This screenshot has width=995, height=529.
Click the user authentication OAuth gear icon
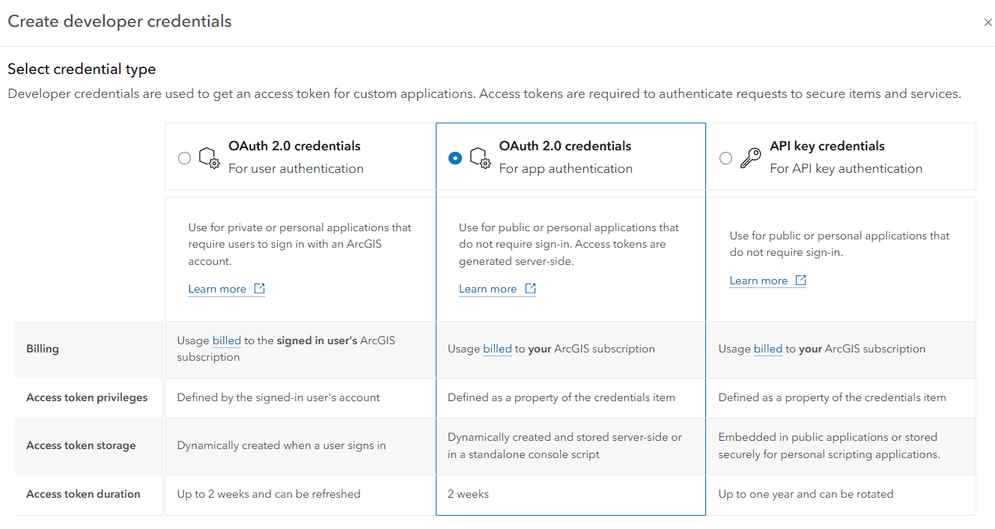(x=209, y=158)
